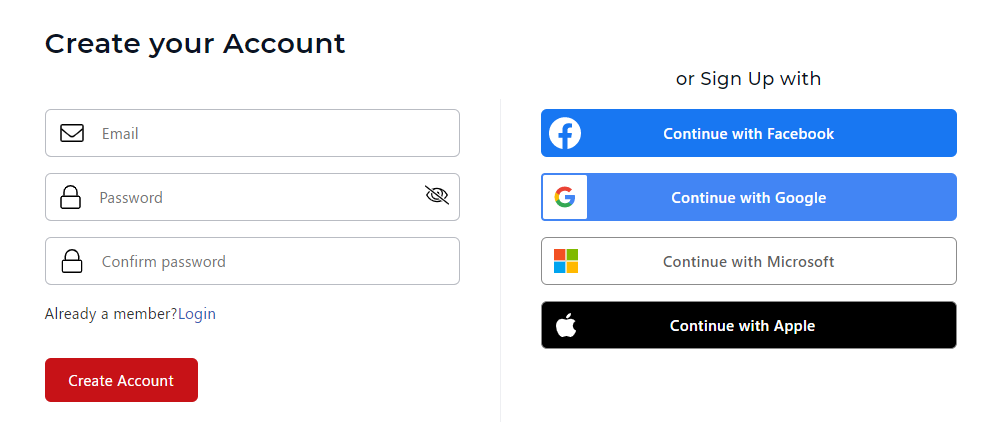The image size is (1002, 422).
Task: Click the Create your Account heading
Action: coord(195,44)
